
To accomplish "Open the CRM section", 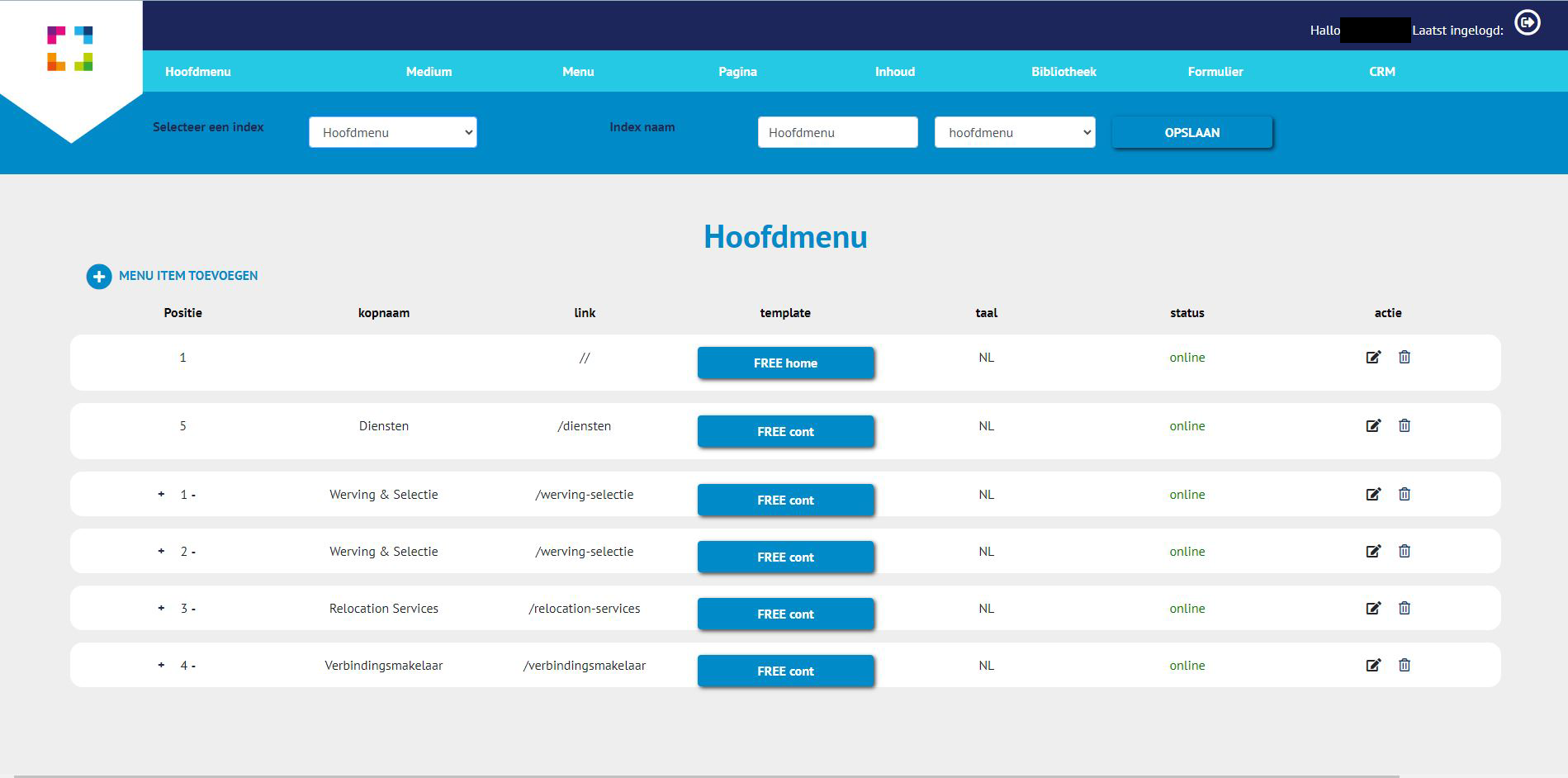I will click(1382, 72).
